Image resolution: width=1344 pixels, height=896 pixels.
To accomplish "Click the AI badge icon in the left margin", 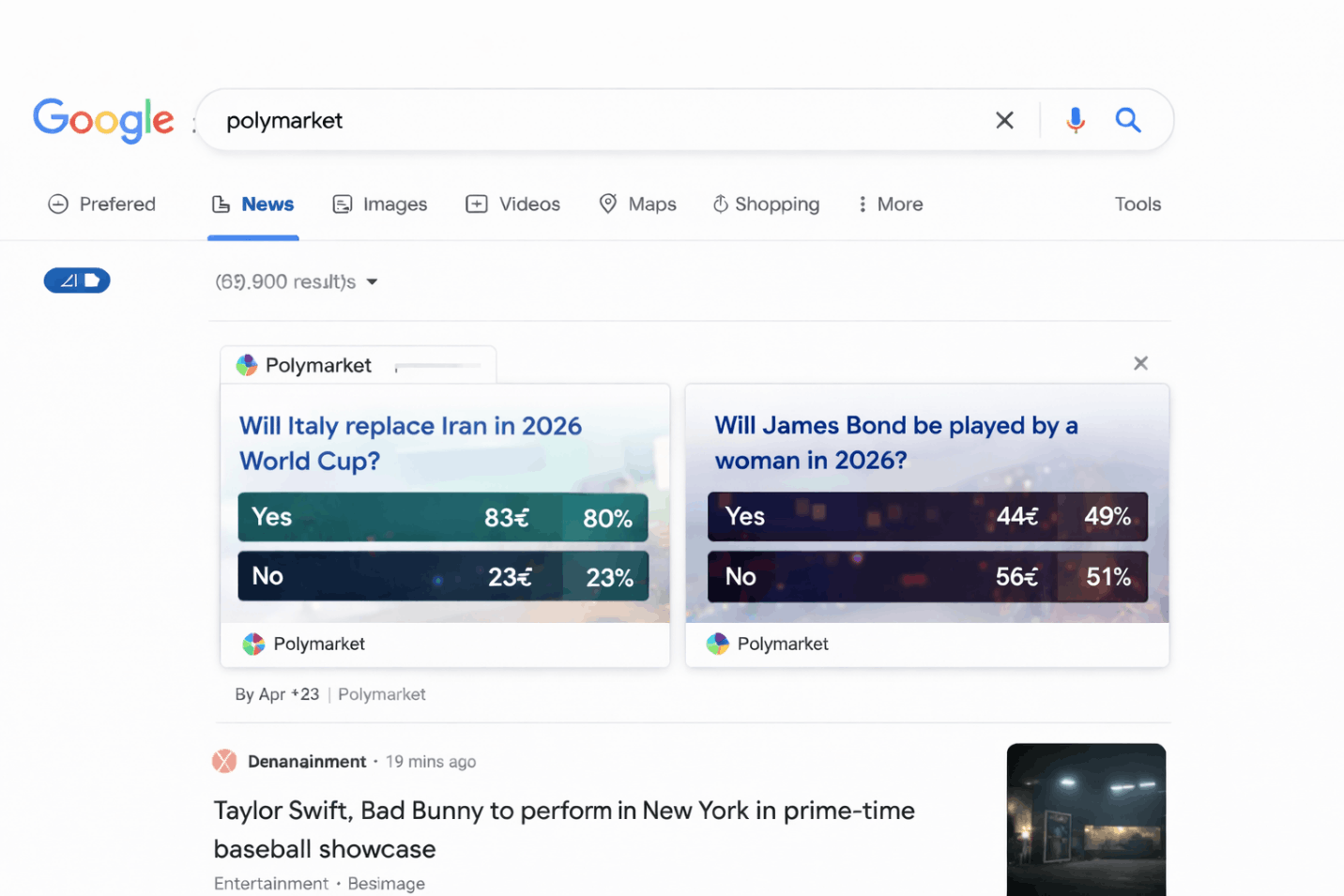I will click(76, 280).
